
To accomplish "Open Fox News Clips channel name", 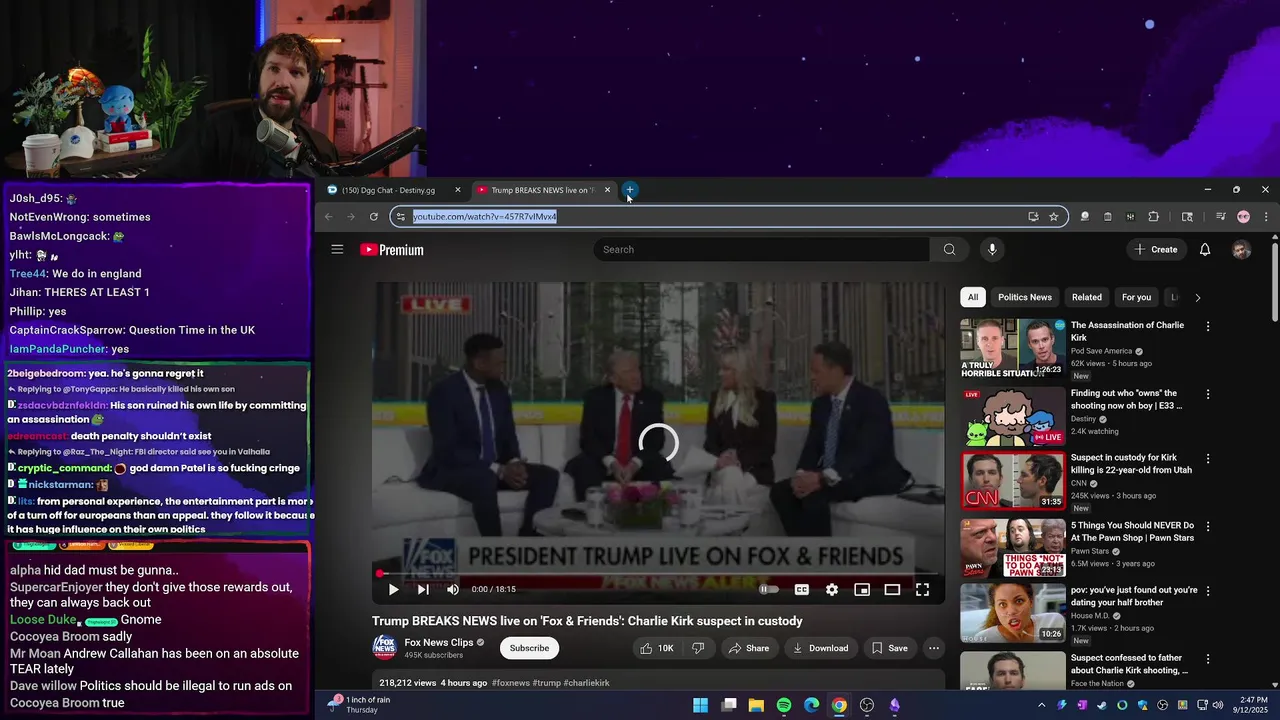I will 439,642.
